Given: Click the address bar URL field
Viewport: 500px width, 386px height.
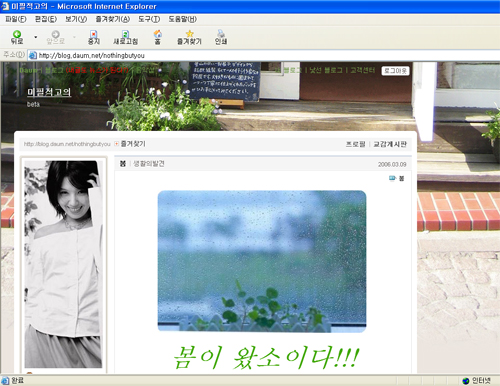Looking at the screenshot, I should (263, 55).
